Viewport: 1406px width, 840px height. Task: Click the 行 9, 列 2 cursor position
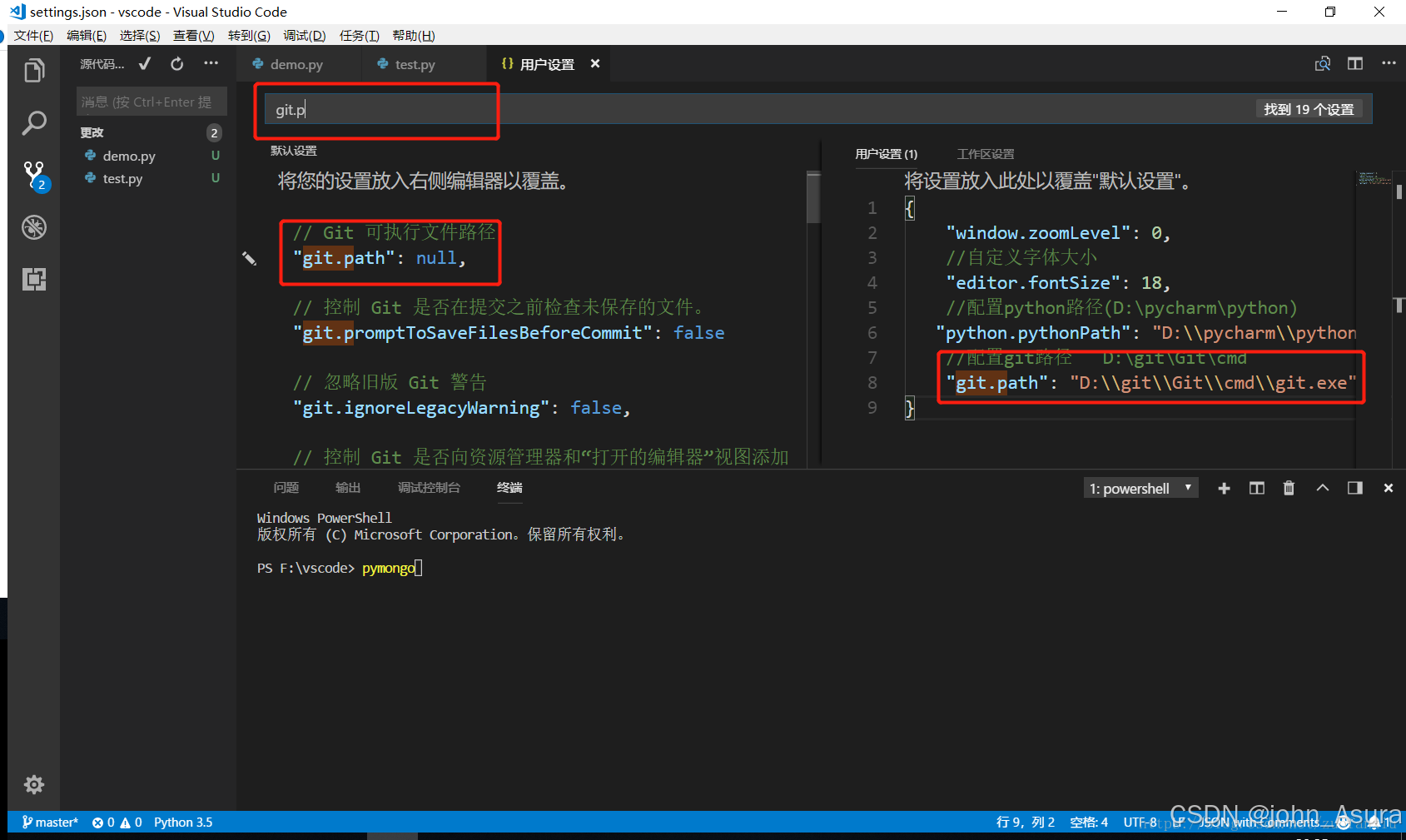point(1026,823)
